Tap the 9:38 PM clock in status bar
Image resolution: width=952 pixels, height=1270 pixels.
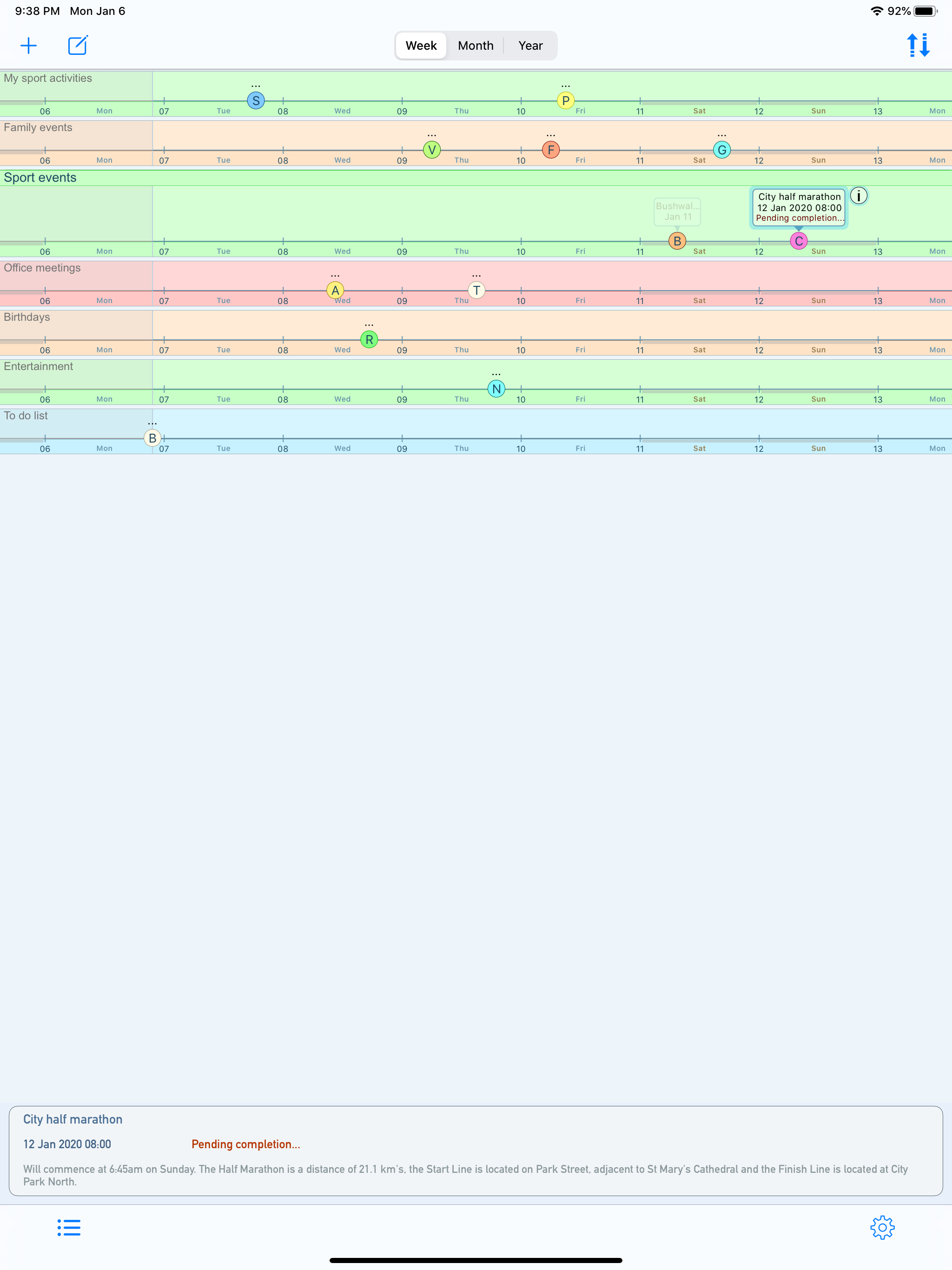(x=37, y=11)
